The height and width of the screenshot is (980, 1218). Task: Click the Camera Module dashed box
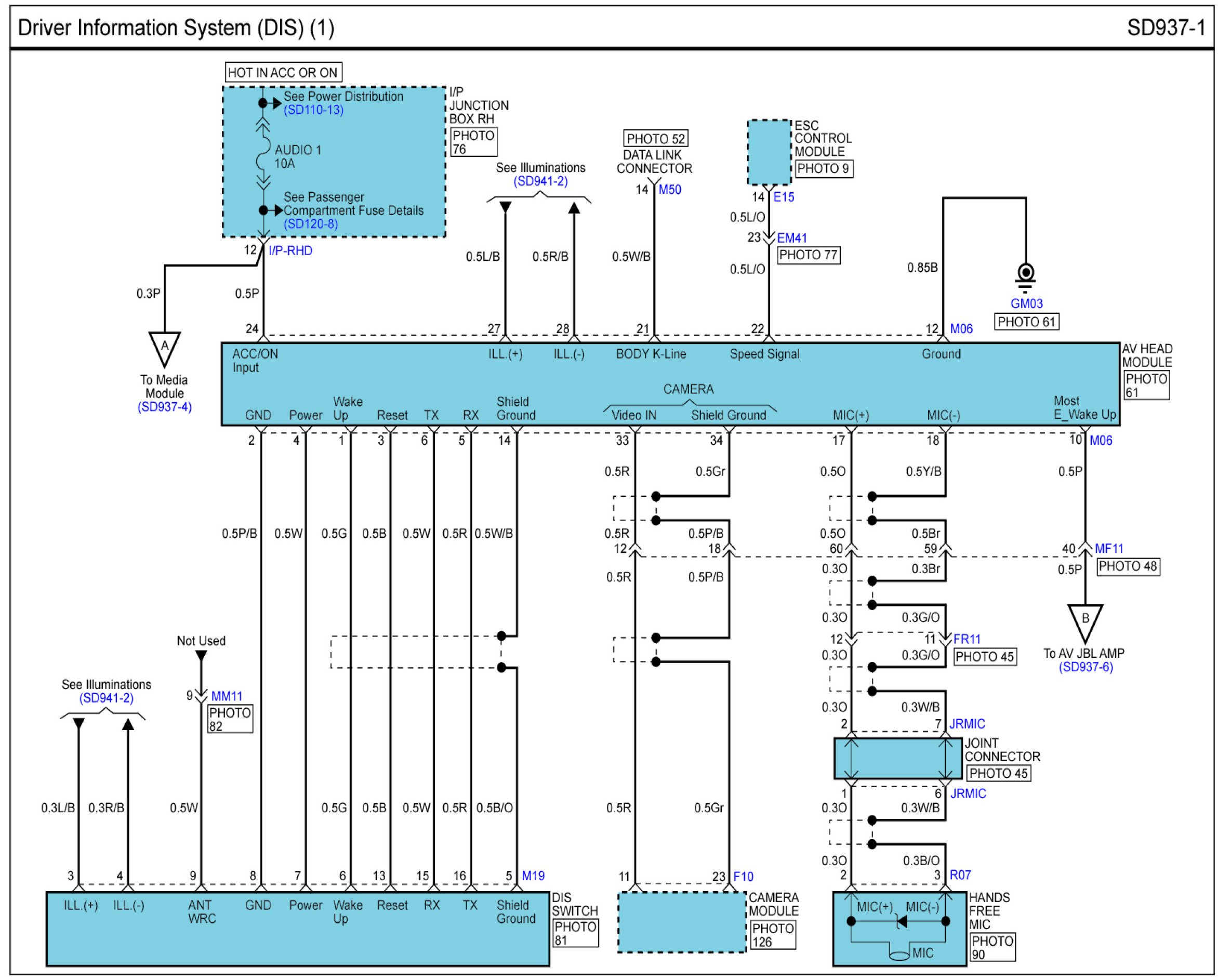pyautogui.click(x=682, y=922)
